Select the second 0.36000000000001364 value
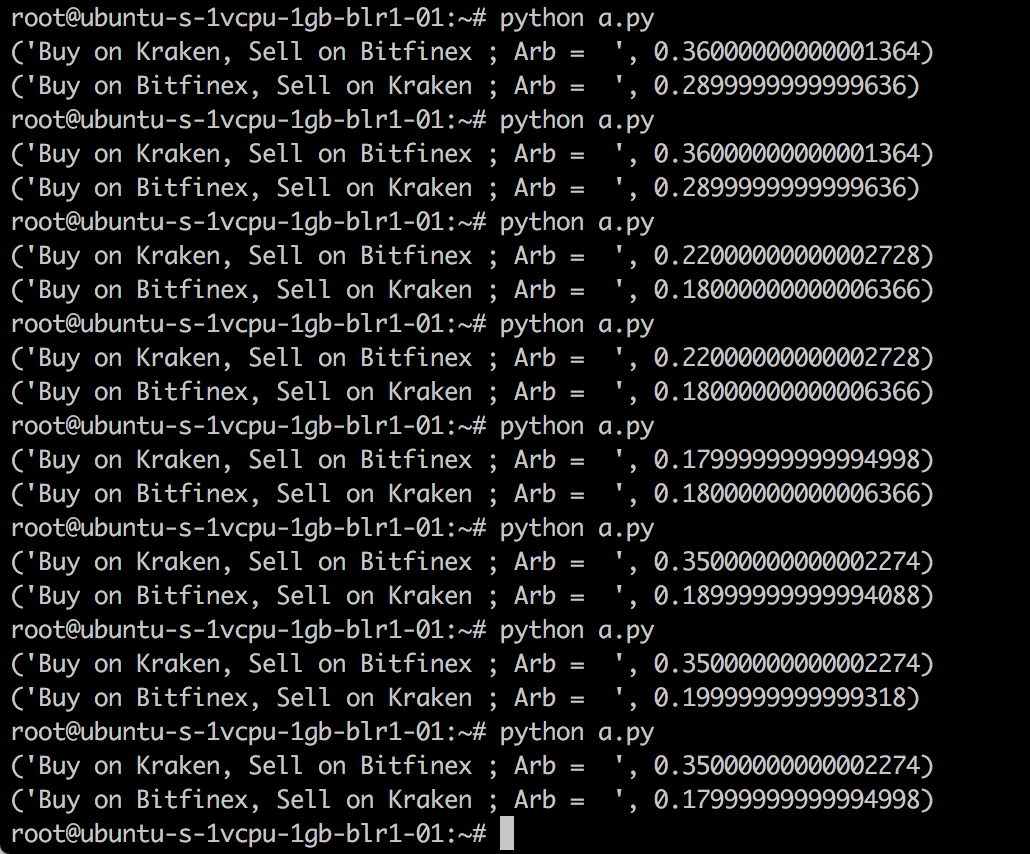The width and height of the screenshot is (1030, 854). click(x=786, y=154)
